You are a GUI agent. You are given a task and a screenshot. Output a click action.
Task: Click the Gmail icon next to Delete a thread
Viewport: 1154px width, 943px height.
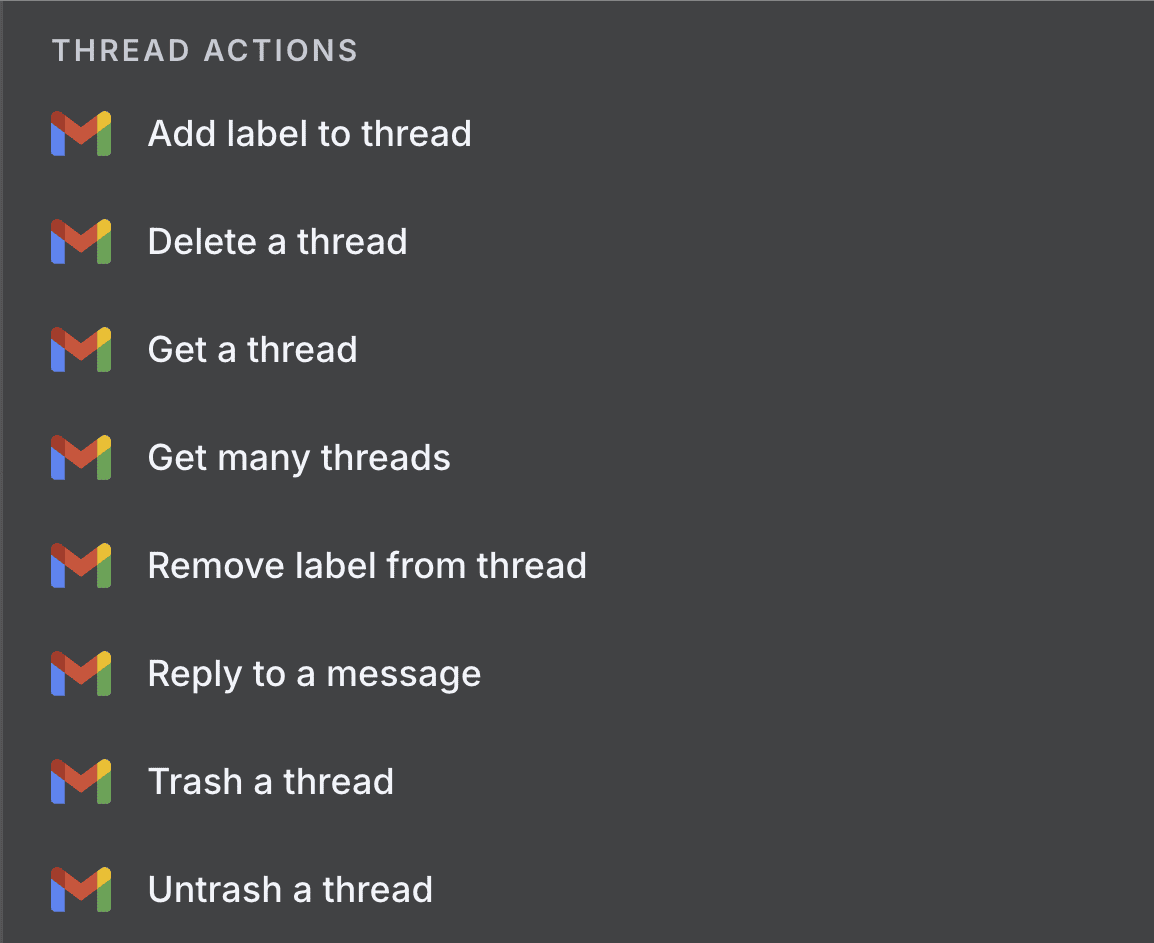click(x=81, y=241)
